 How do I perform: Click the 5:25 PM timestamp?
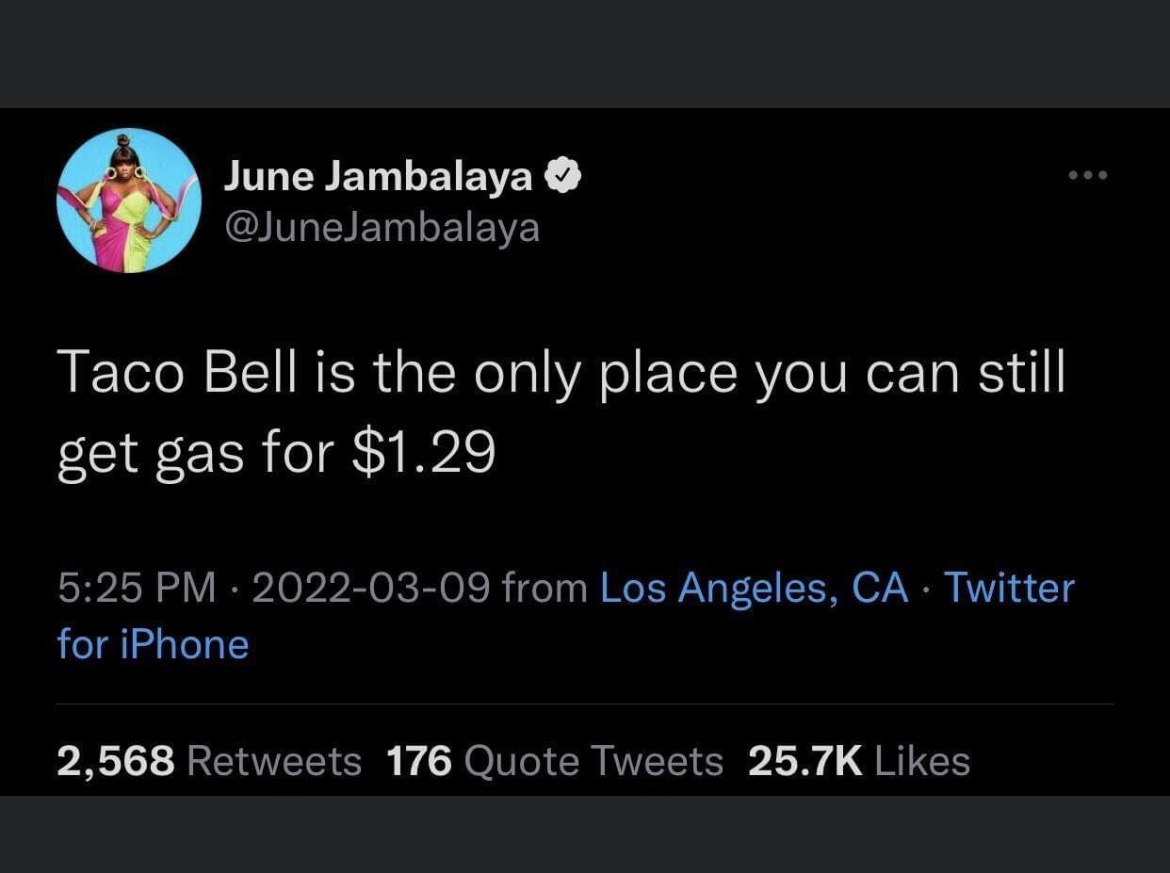click(137, 588)
